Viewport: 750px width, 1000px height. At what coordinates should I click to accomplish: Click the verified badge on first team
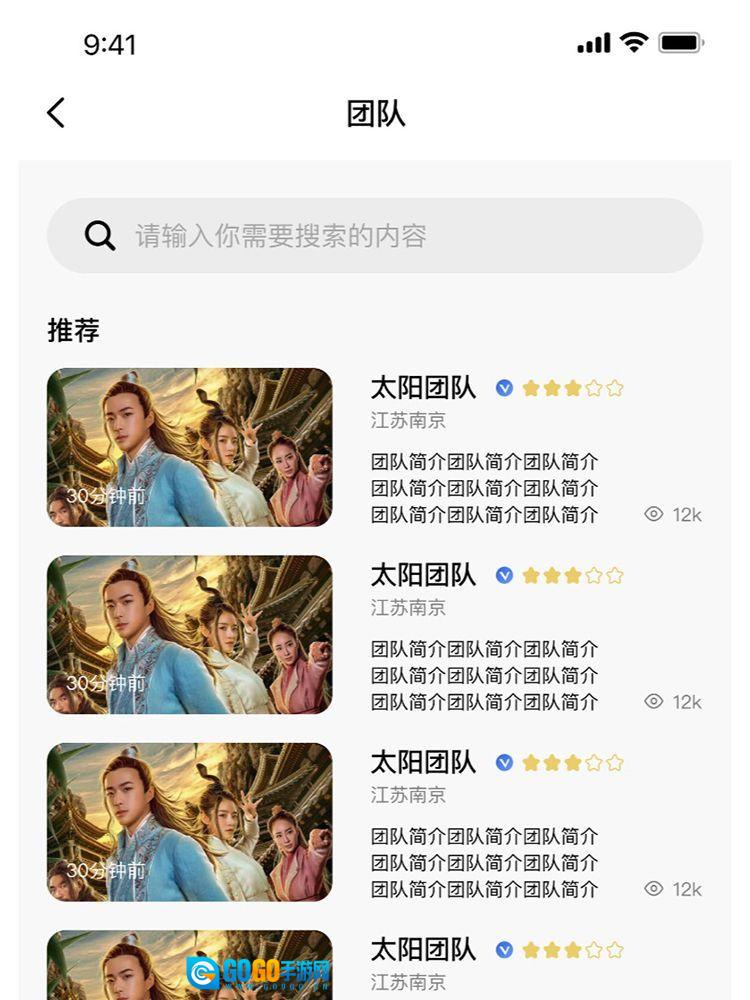click(x=504, y=388)
